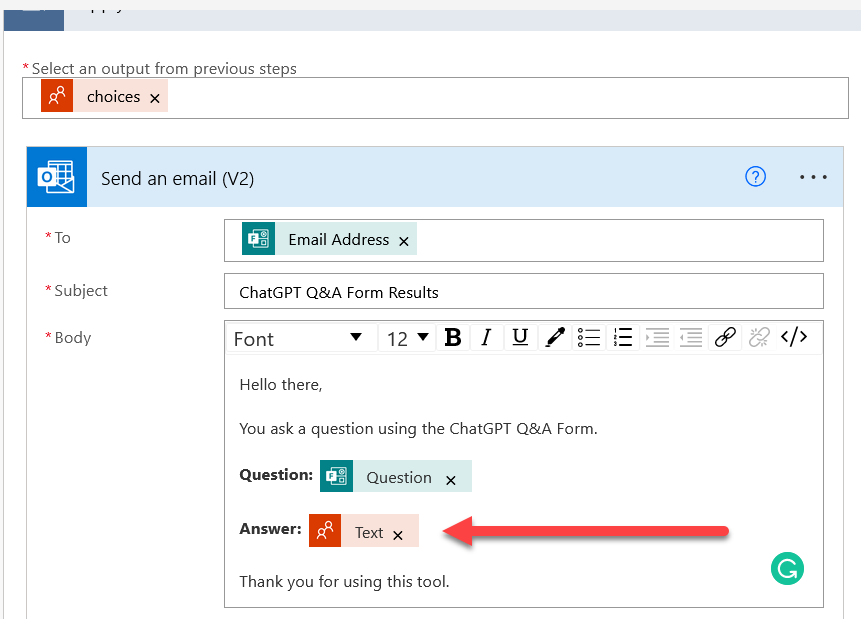The image size is (861, 619).
Task: Click the Send an email (V2) header
Action: tap(435, 177)
